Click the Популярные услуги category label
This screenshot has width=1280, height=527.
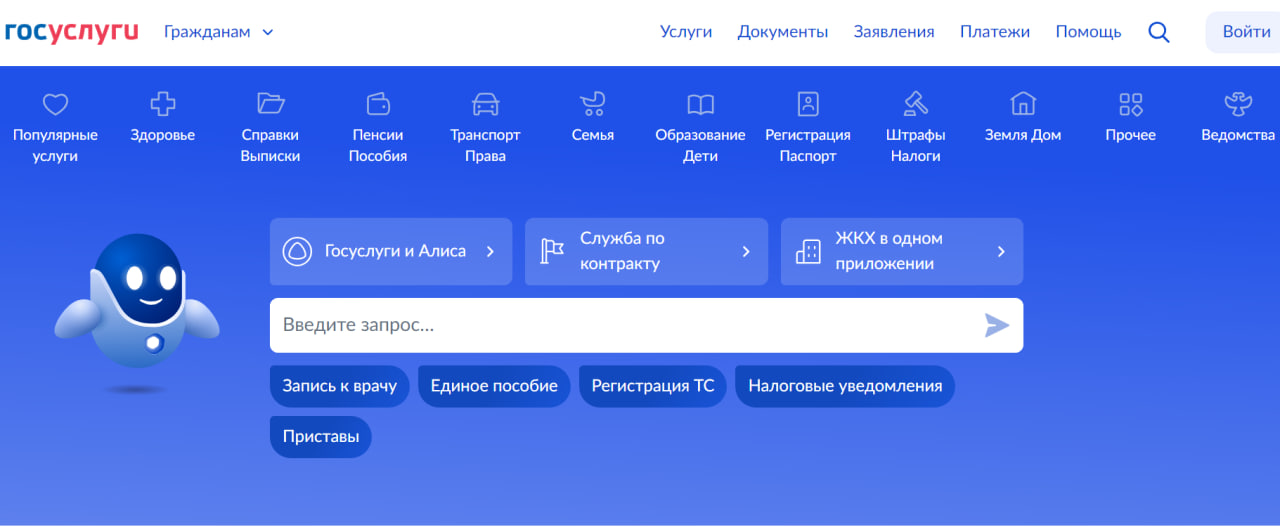(x=55, y=145)
